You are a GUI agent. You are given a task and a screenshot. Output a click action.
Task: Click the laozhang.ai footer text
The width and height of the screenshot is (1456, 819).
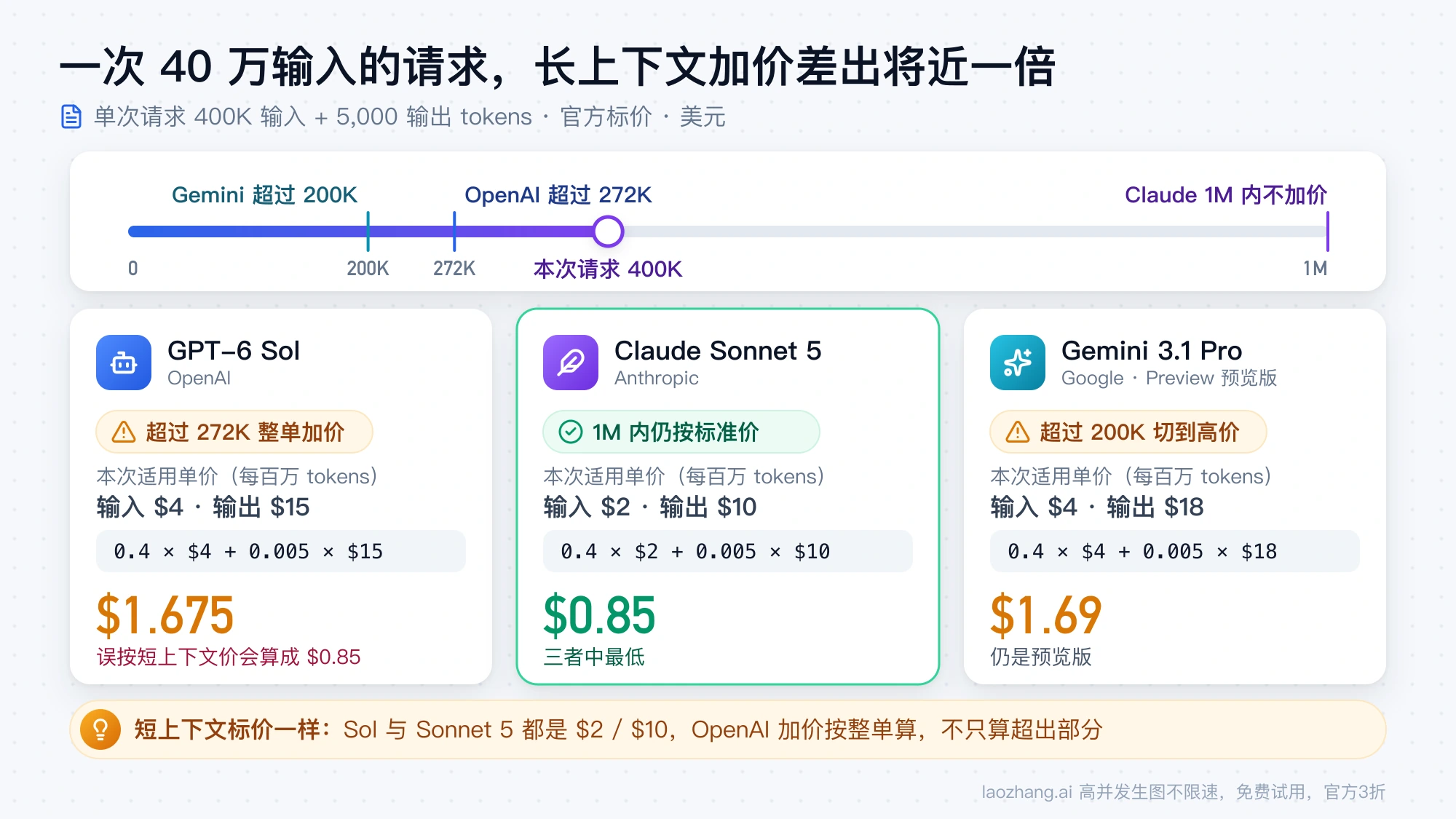click(1183, 792)
